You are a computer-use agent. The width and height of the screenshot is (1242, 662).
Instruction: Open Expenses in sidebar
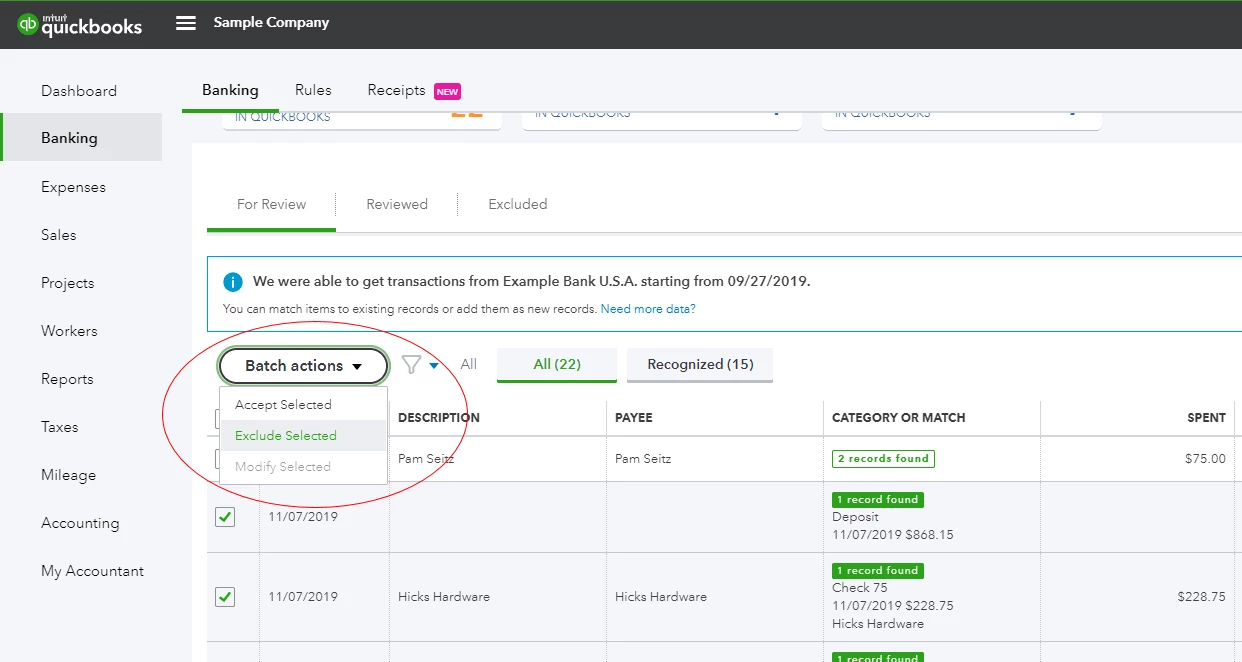73,187
